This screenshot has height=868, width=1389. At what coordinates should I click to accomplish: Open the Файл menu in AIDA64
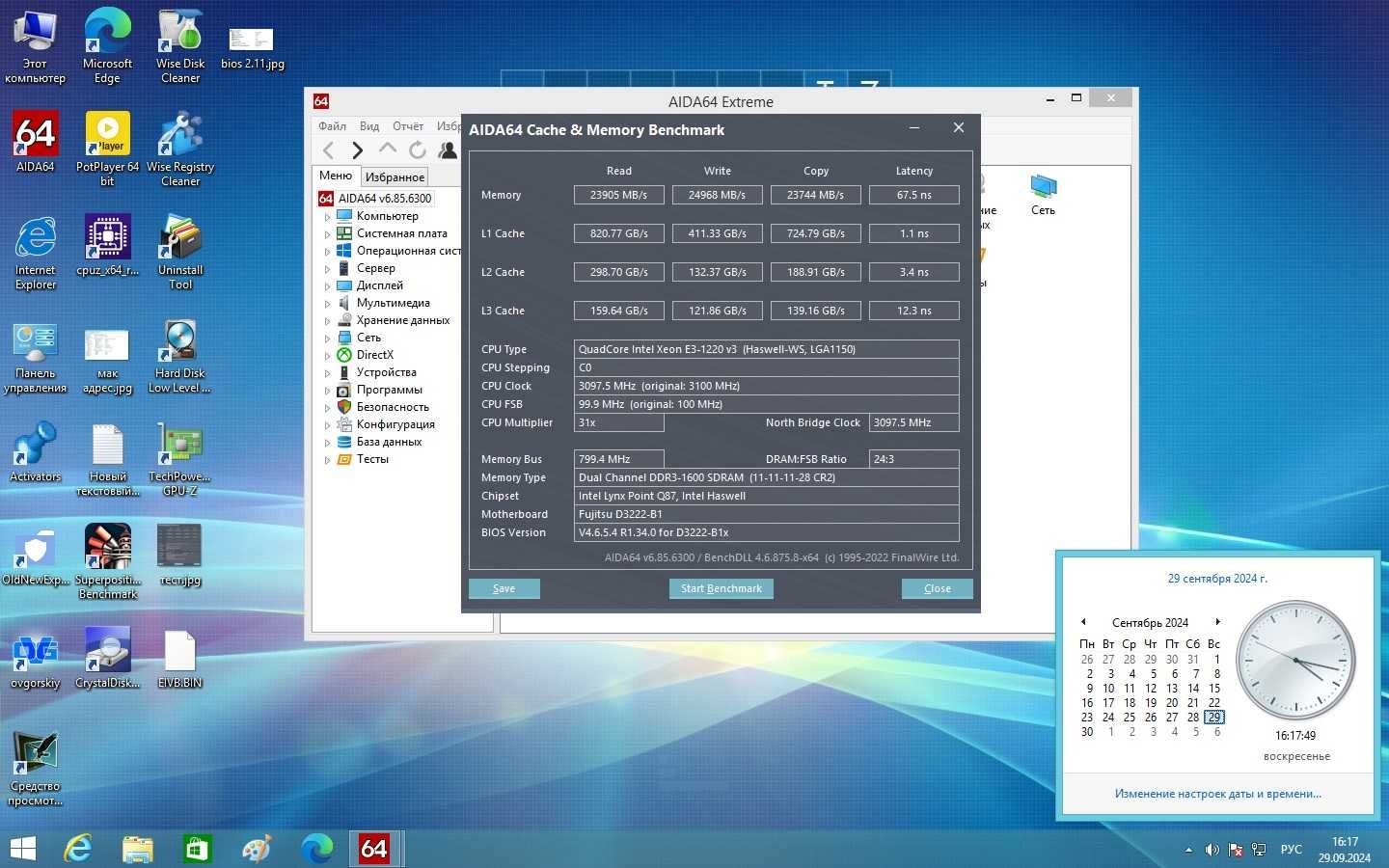(x=332, y=126)
